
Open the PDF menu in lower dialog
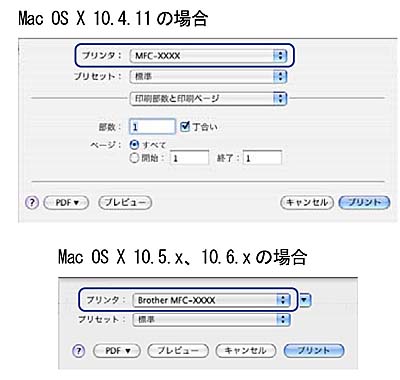[117, 351]
